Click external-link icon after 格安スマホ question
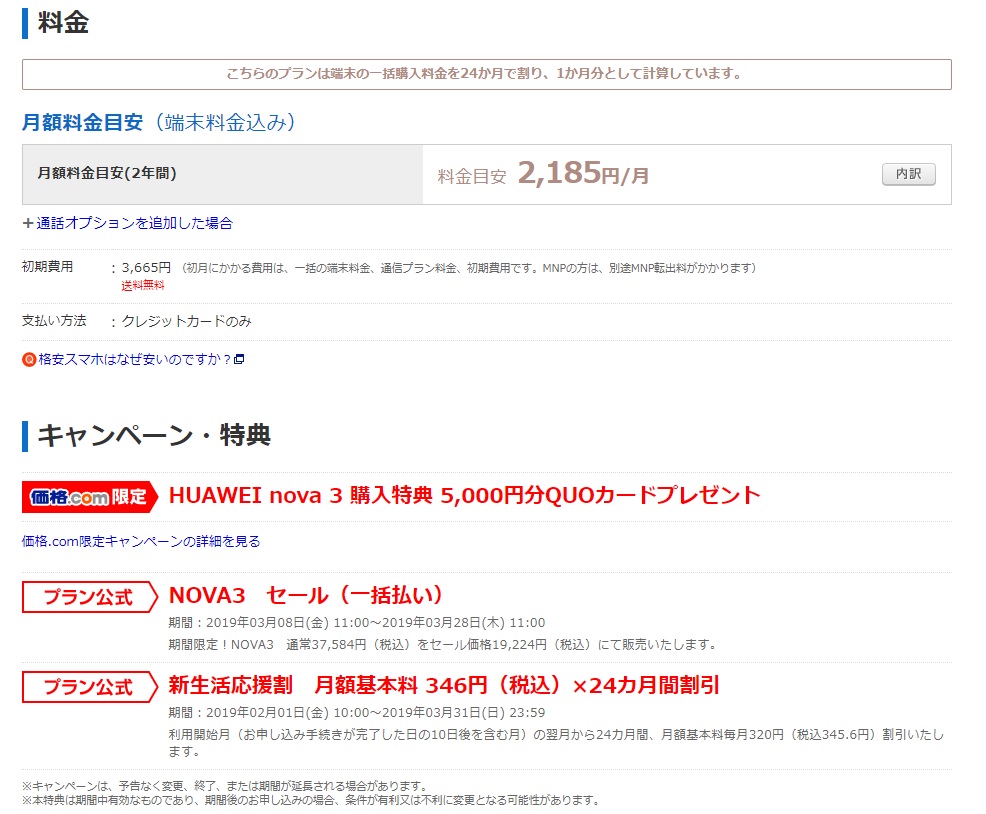Image resolution: width=986 pixels, height=814 pixels. [x=239, y=359]
